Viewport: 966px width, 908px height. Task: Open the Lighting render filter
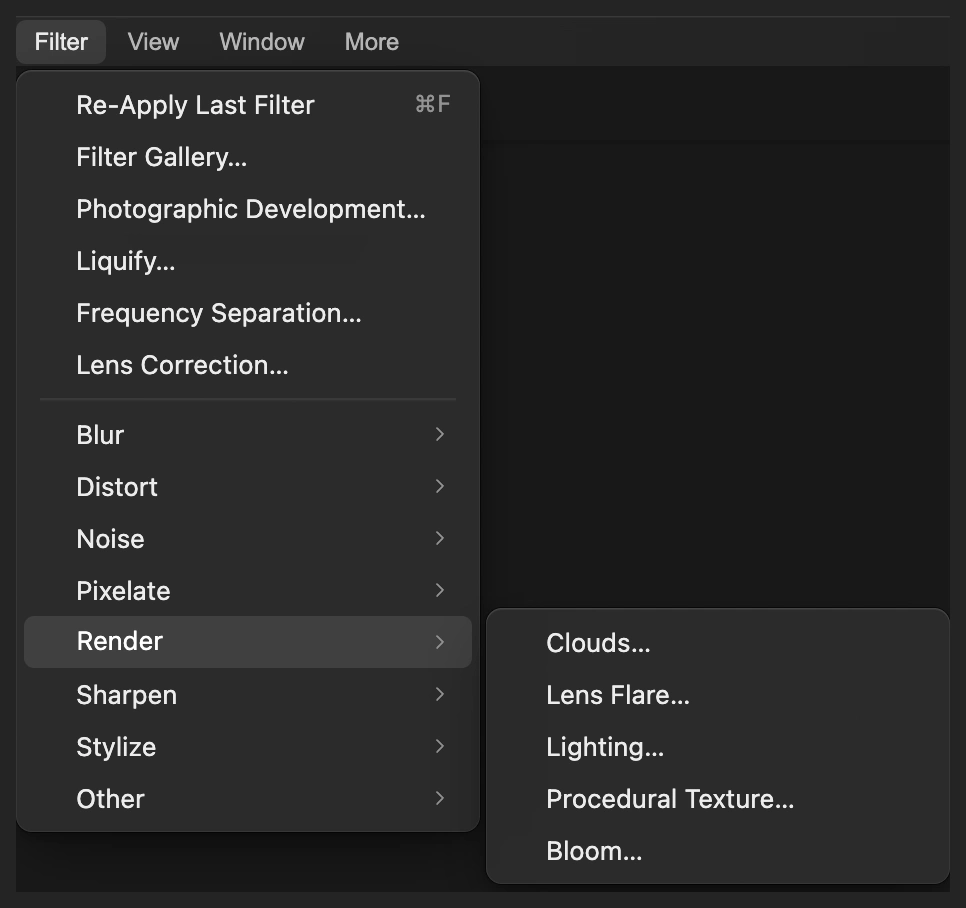coord(718,747)
